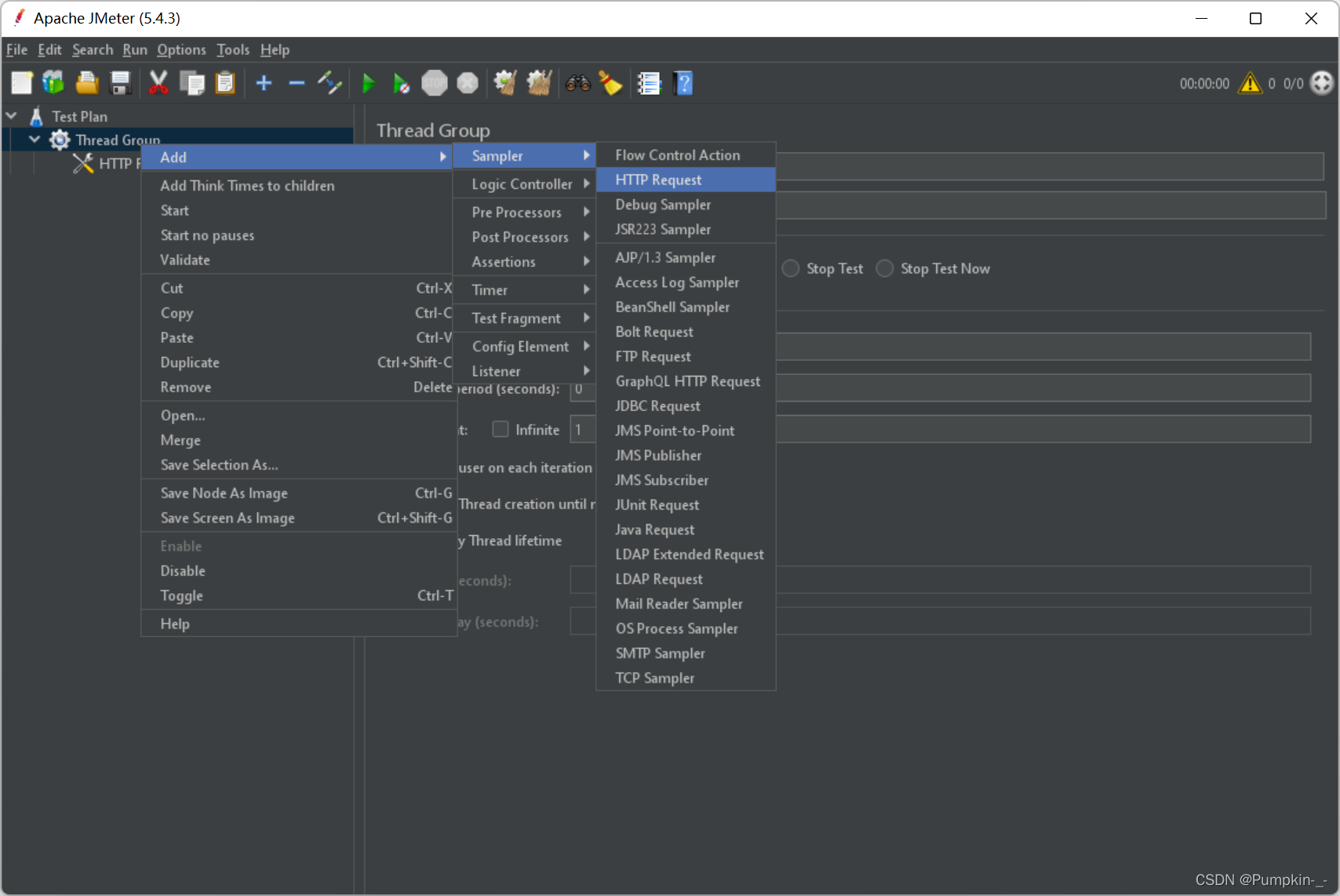Click Start no pauses toolbar icon
The image size is (1340, 896).
(x=401, y=83)
